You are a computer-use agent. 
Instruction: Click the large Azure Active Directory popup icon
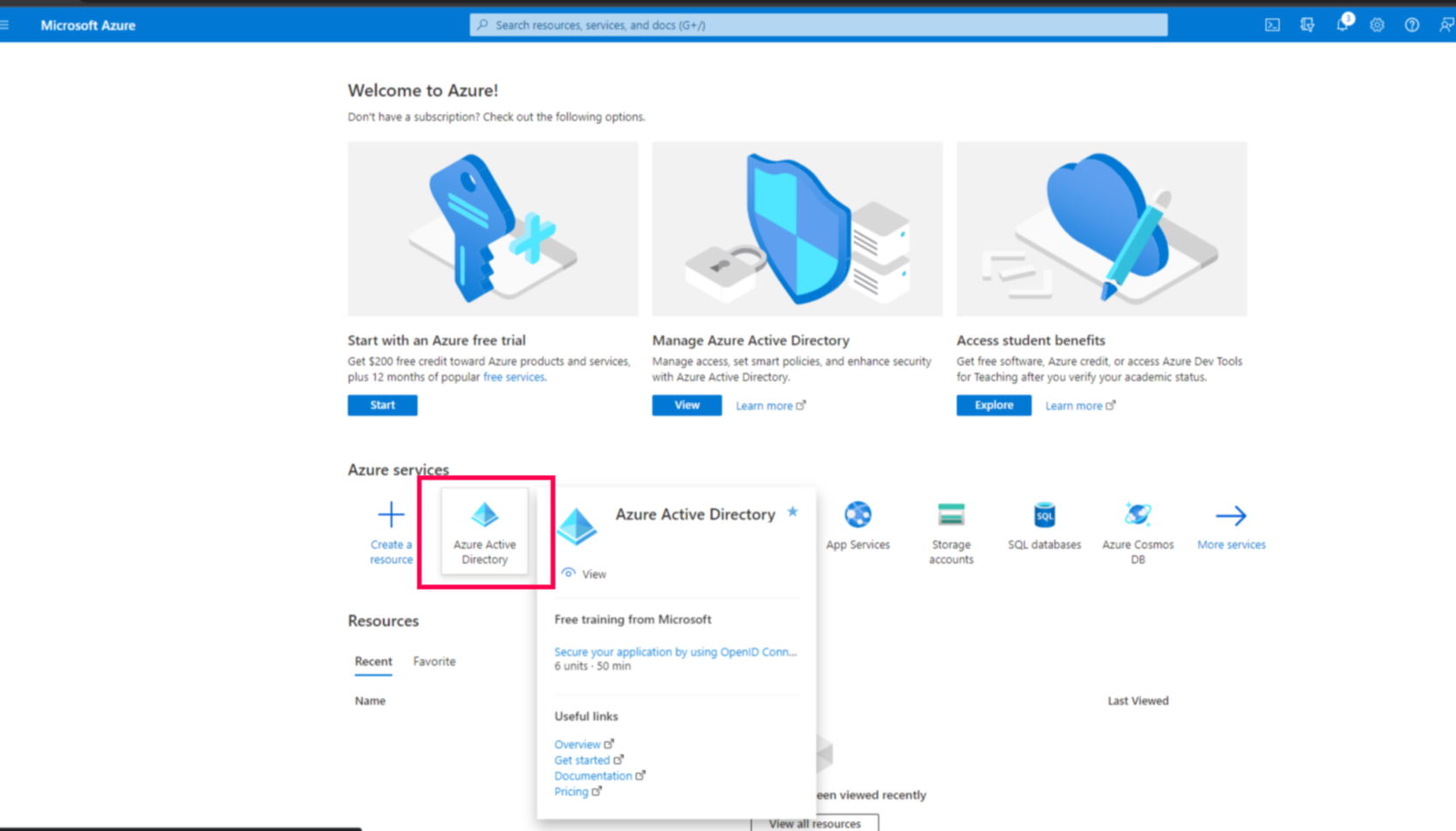click(x=577, y=526)
